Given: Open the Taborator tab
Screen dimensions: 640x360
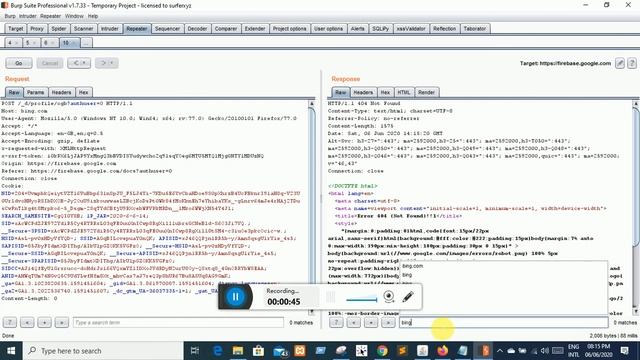Looking at the screenshot, I should point(475,29).
